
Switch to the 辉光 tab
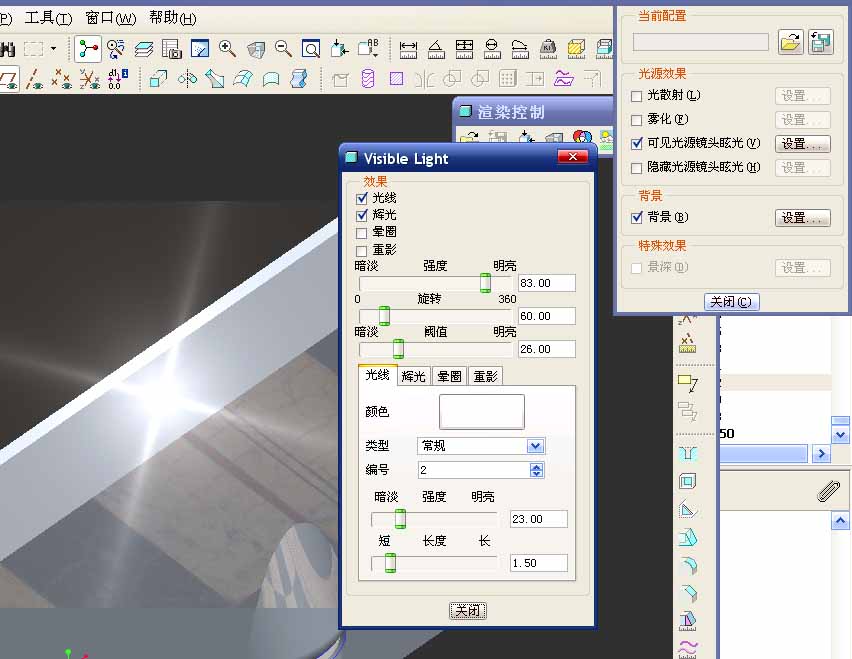pos(413,376)
